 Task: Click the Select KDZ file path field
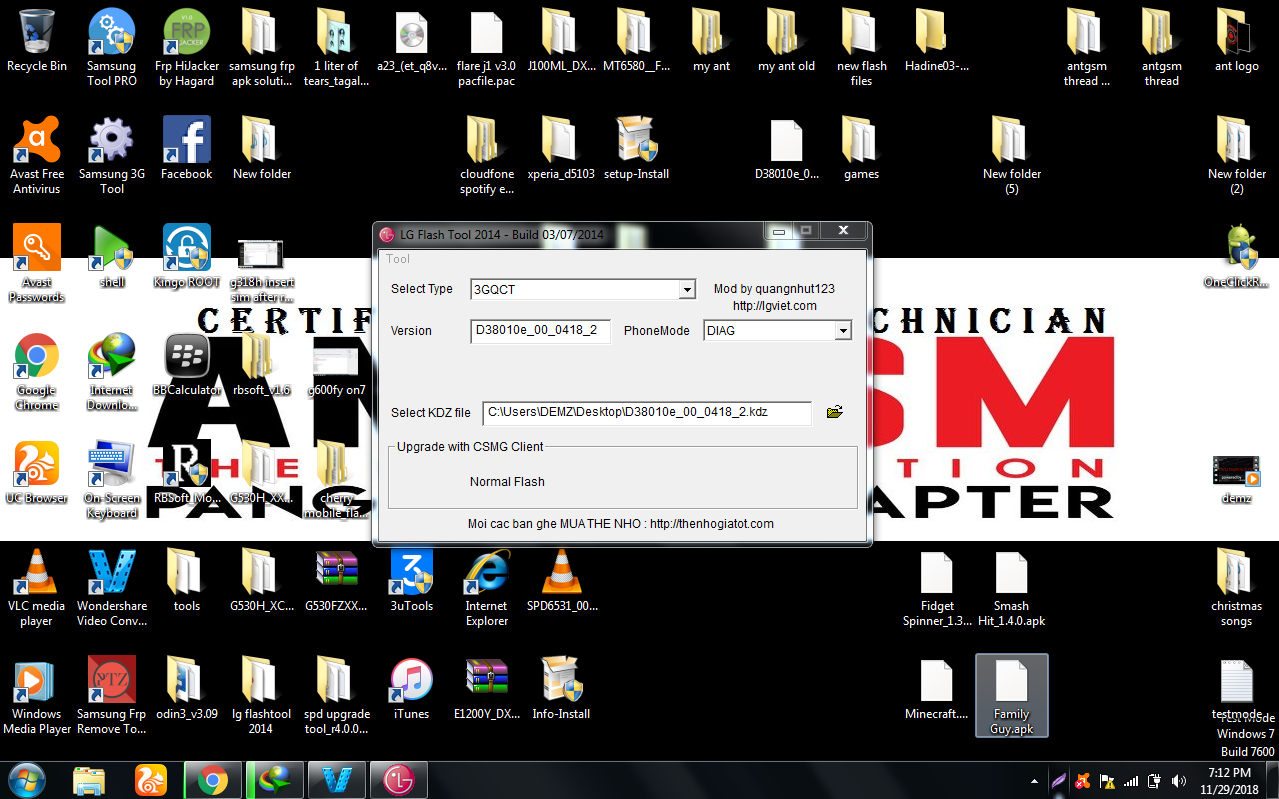coord(646,412)
